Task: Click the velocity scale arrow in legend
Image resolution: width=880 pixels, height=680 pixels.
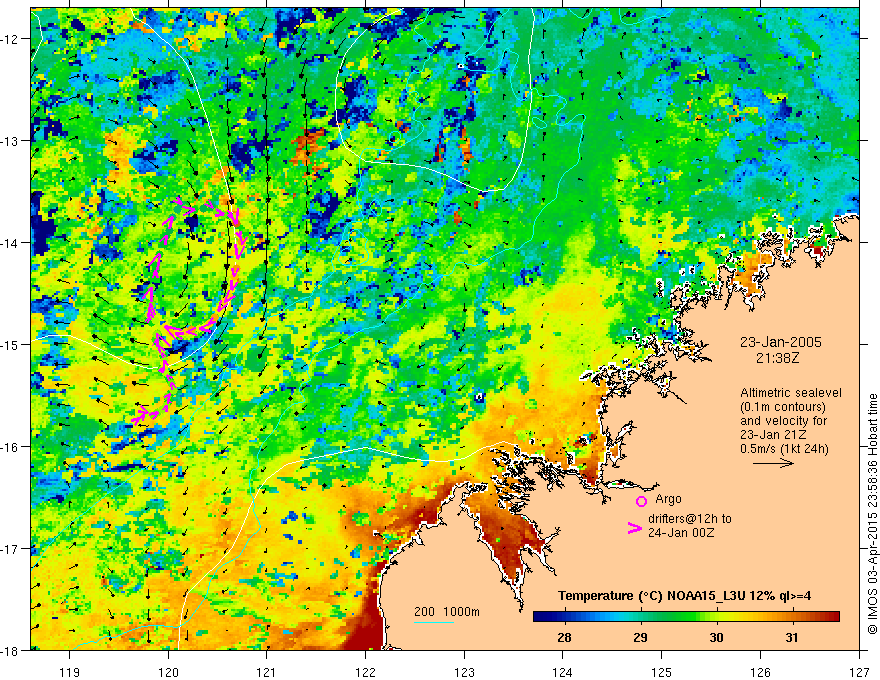Action: coord(773,463)
